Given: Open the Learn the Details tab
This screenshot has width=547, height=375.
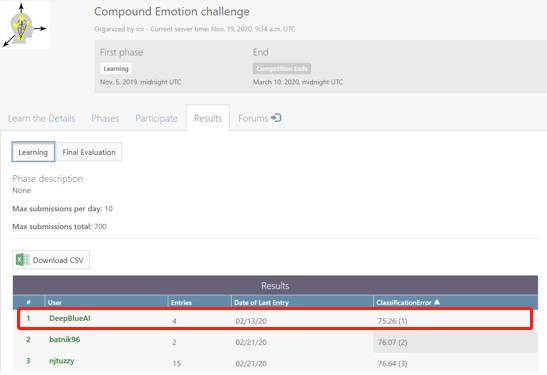Looking at the screenshot, I should coord(42,118).
